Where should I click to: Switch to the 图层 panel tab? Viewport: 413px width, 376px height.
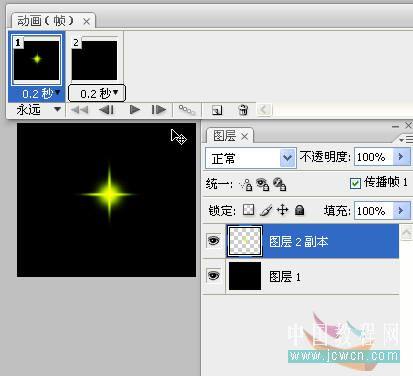pos(230,136)
